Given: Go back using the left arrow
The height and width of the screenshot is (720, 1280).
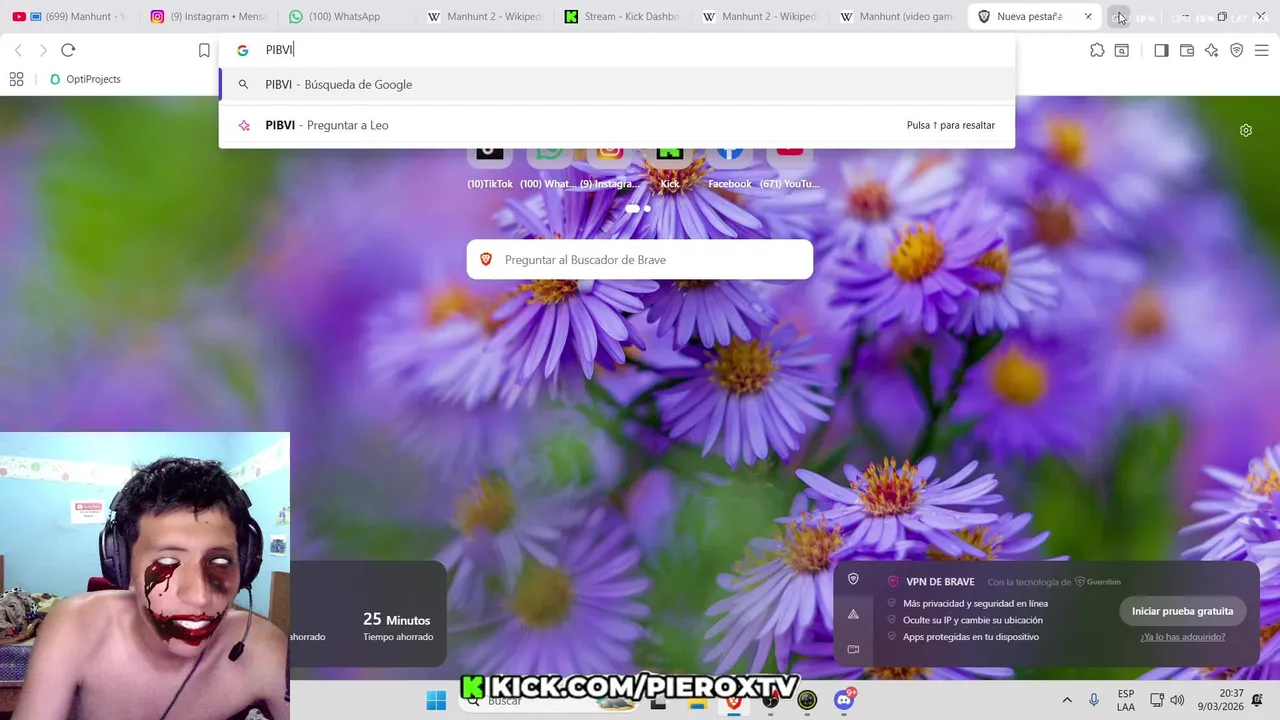Looking at the screenshot, I should pyautogui.click(x=18, y=50).
